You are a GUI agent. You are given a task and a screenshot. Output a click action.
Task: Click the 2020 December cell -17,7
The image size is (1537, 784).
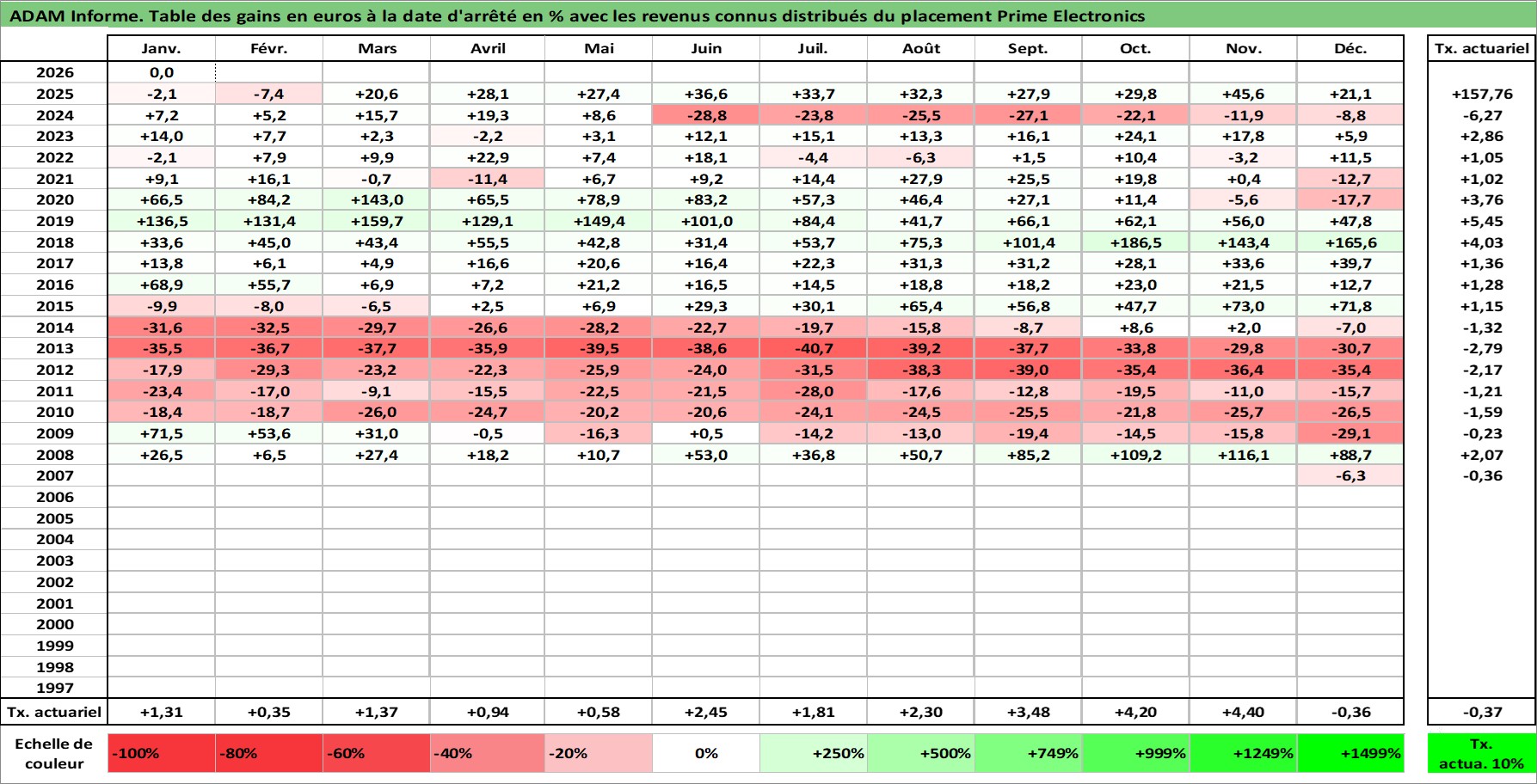[1350, 199]
